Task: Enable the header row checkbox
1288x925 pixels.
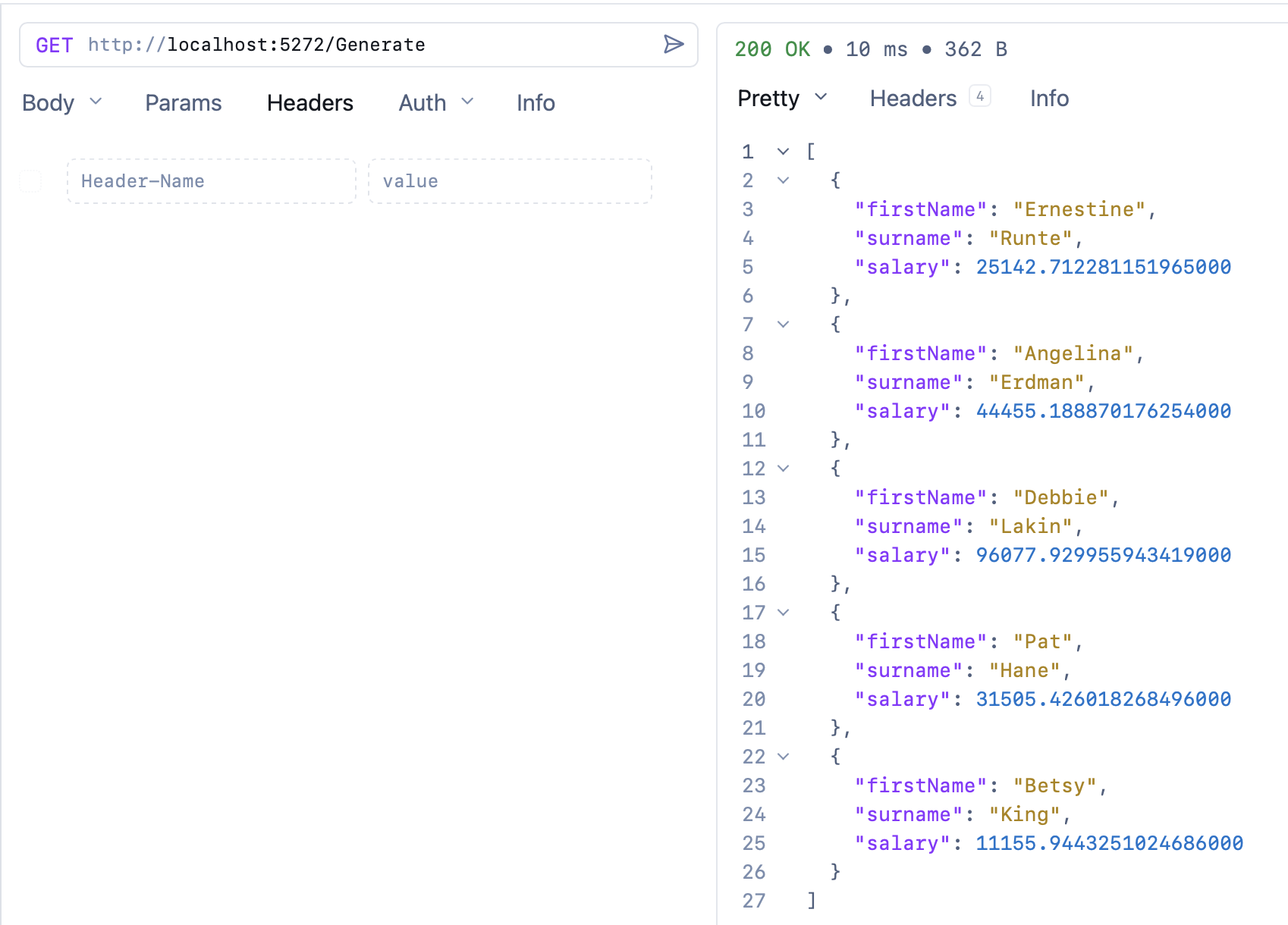Action: click(30, 181)
